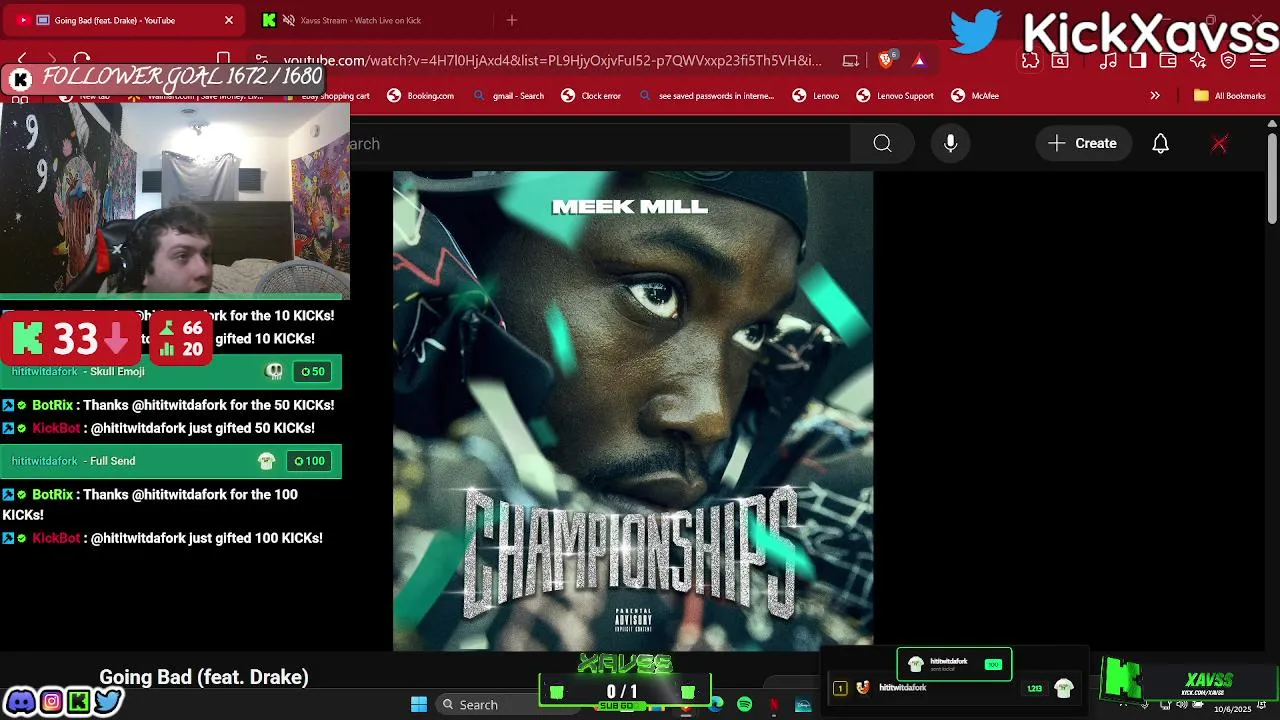Open Microsoft Edge from taskbar

coord(716,705)
